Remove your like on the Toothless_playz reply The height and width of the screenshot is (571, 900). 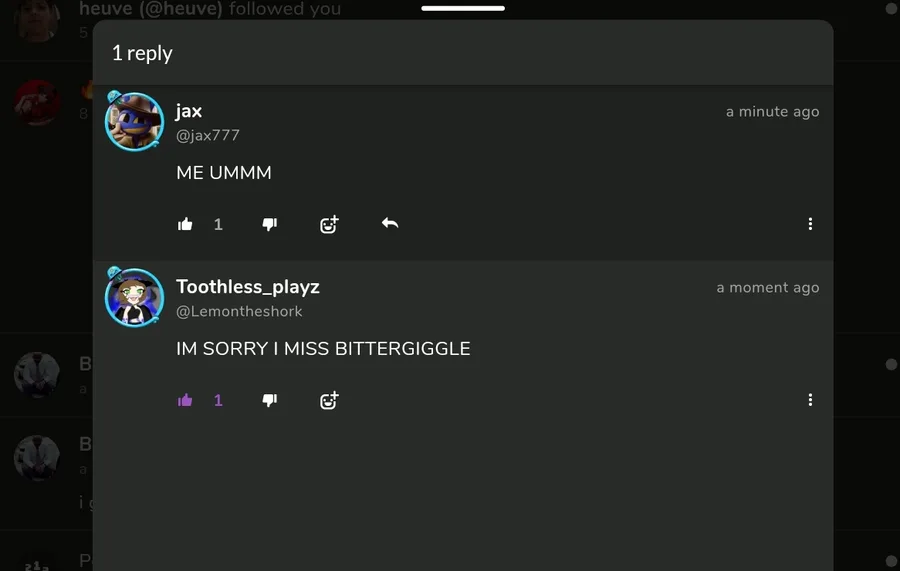tap(185, 400)
